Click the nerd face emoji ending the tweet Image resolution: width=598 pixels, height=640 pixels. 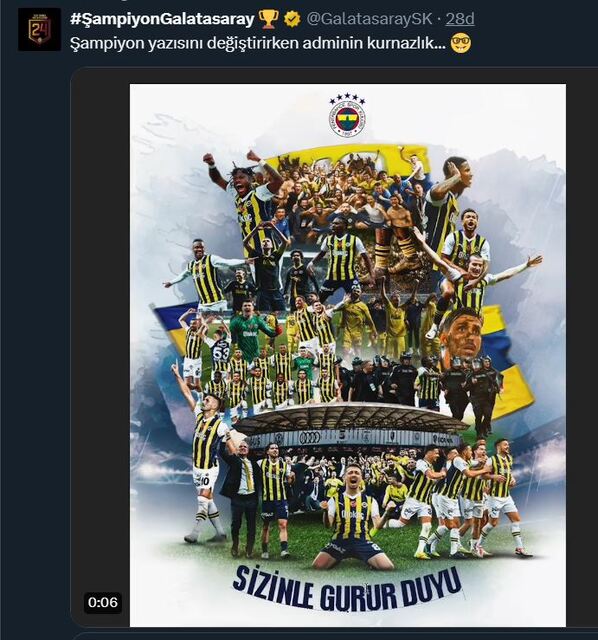coord(461,43)
